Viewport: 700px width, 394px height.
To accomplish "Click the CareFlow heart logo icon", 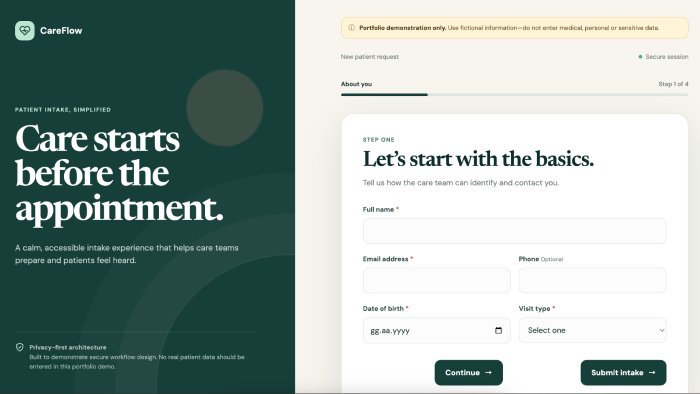I will coord(25,31).
